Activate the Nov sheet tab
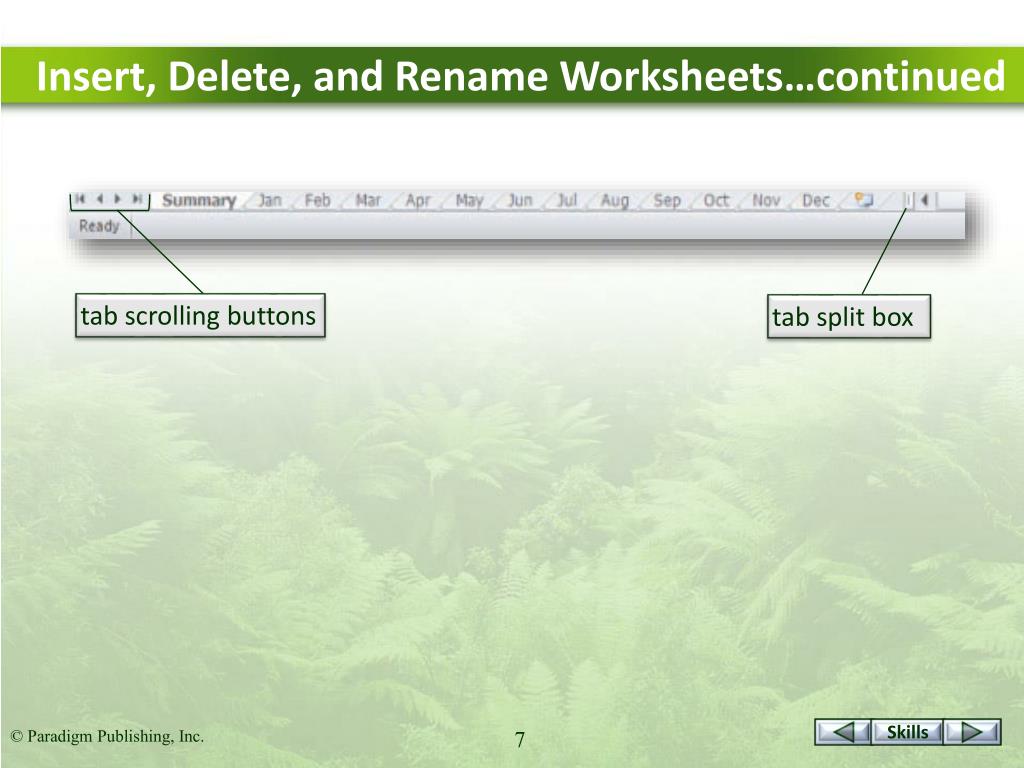This screenshot has height=768, width=1024. pos(766,200)
